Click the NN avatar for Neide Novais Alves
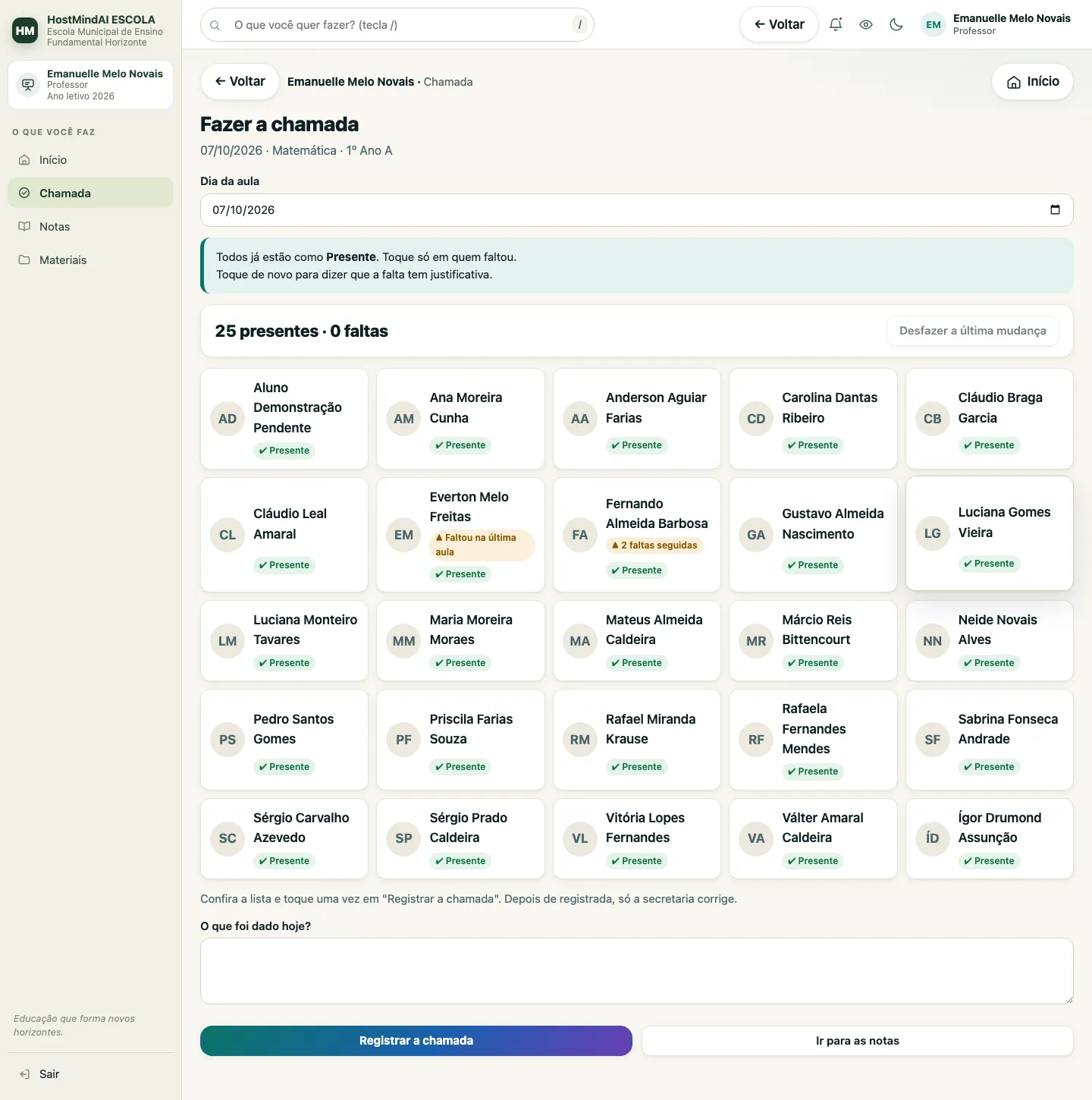 pyautogui.click(x=933, y=641)
